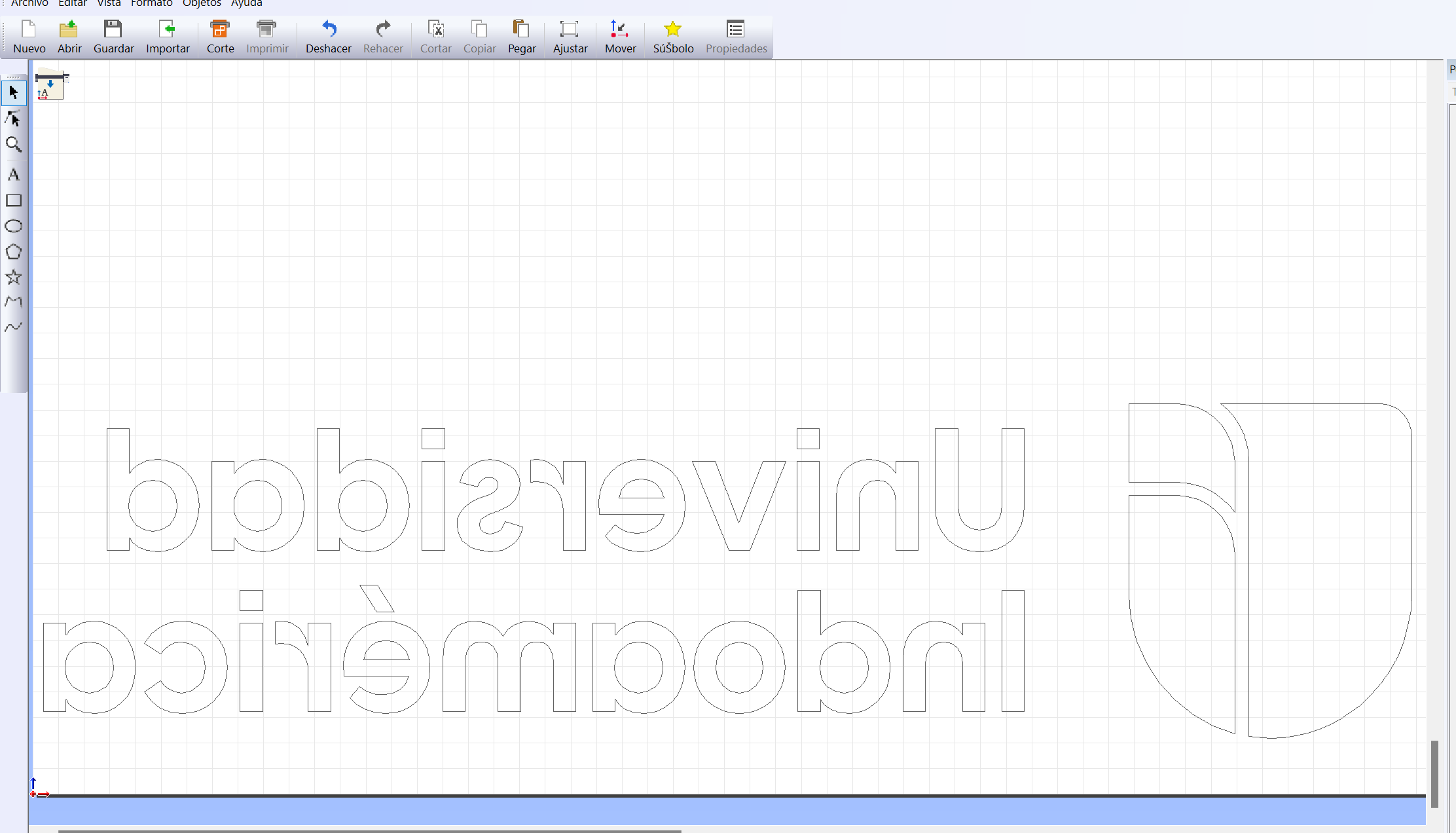Image resolution: width=1456 pixels, height=833 pixels.
Task: Select the arrow selection tool
Action: coord(14,92)
